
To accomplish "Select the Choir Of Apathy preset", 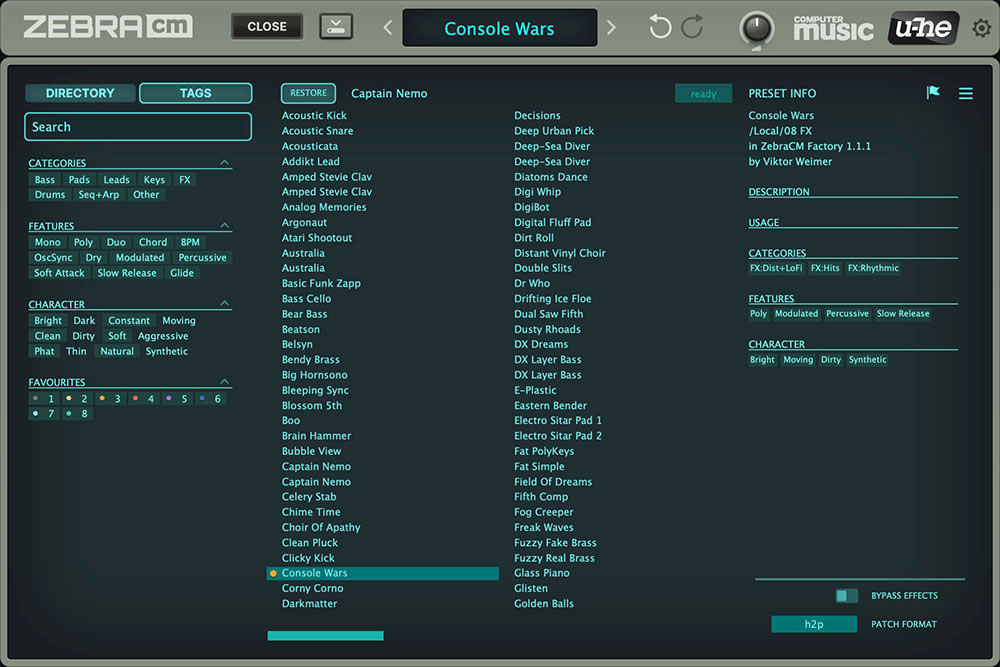I will pos(321,527).
